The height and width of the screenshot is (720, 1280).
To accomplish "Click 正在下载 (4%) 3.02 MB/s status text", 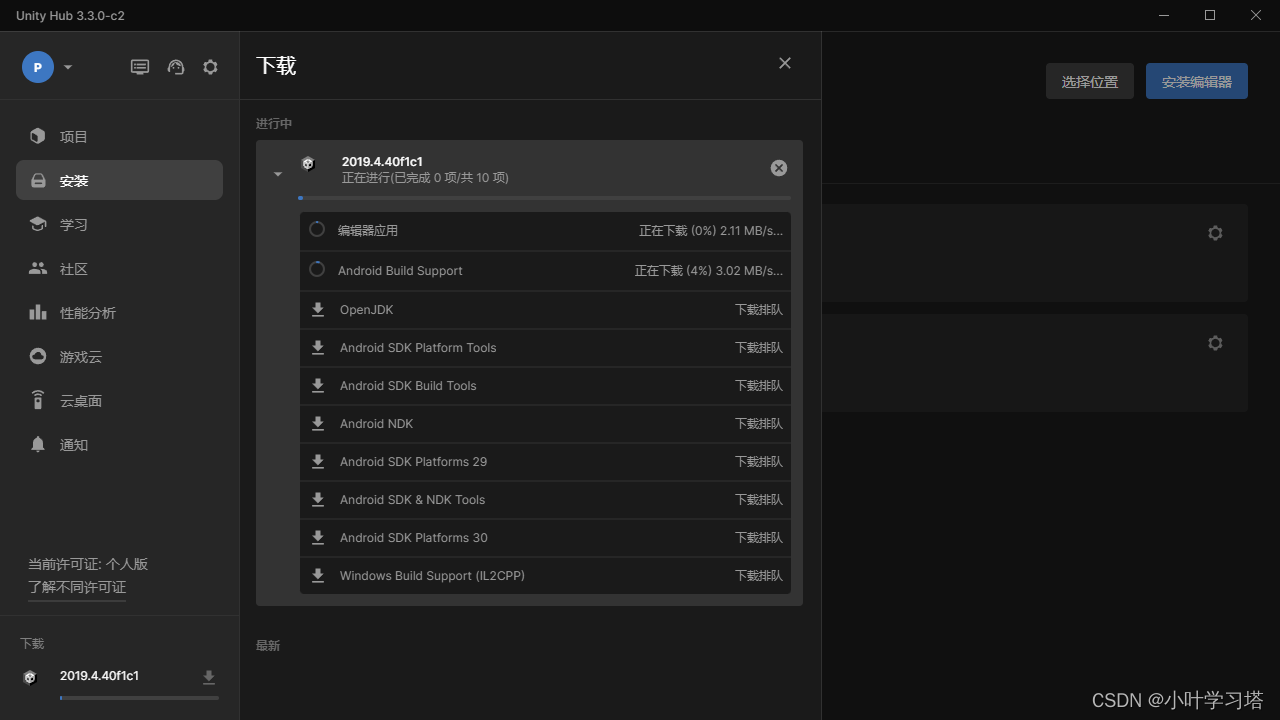I will pyautogui.click(x=709, y=271).
